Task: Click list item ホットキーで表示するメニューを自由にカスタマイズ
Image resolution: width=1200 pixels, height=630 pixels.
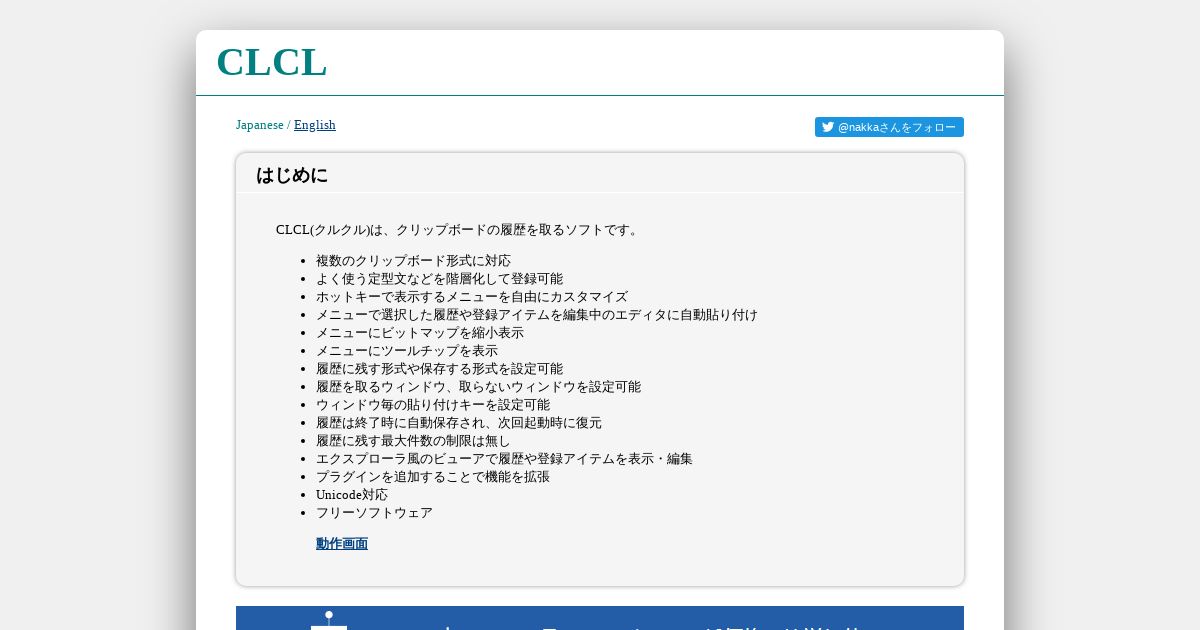Action: [x=472, y=297]
